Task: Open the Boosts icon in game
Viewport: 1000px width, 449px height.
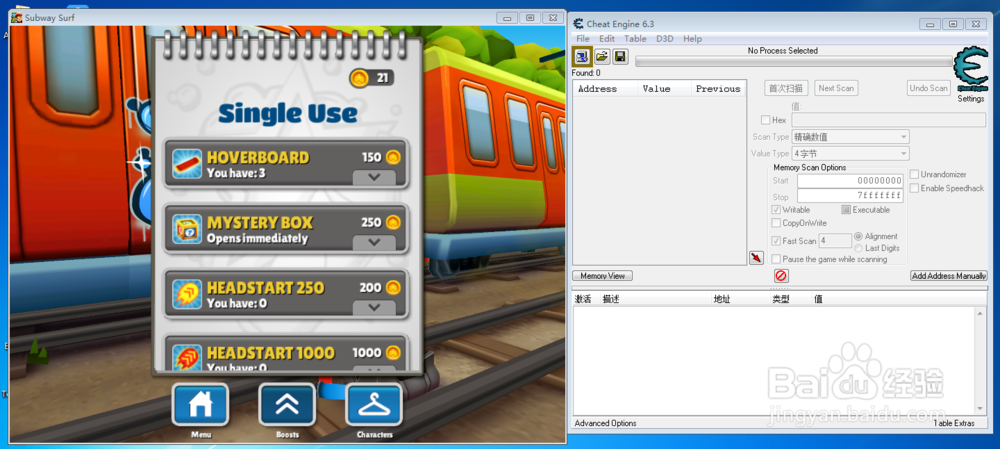Action: click(x=287, y=404)
